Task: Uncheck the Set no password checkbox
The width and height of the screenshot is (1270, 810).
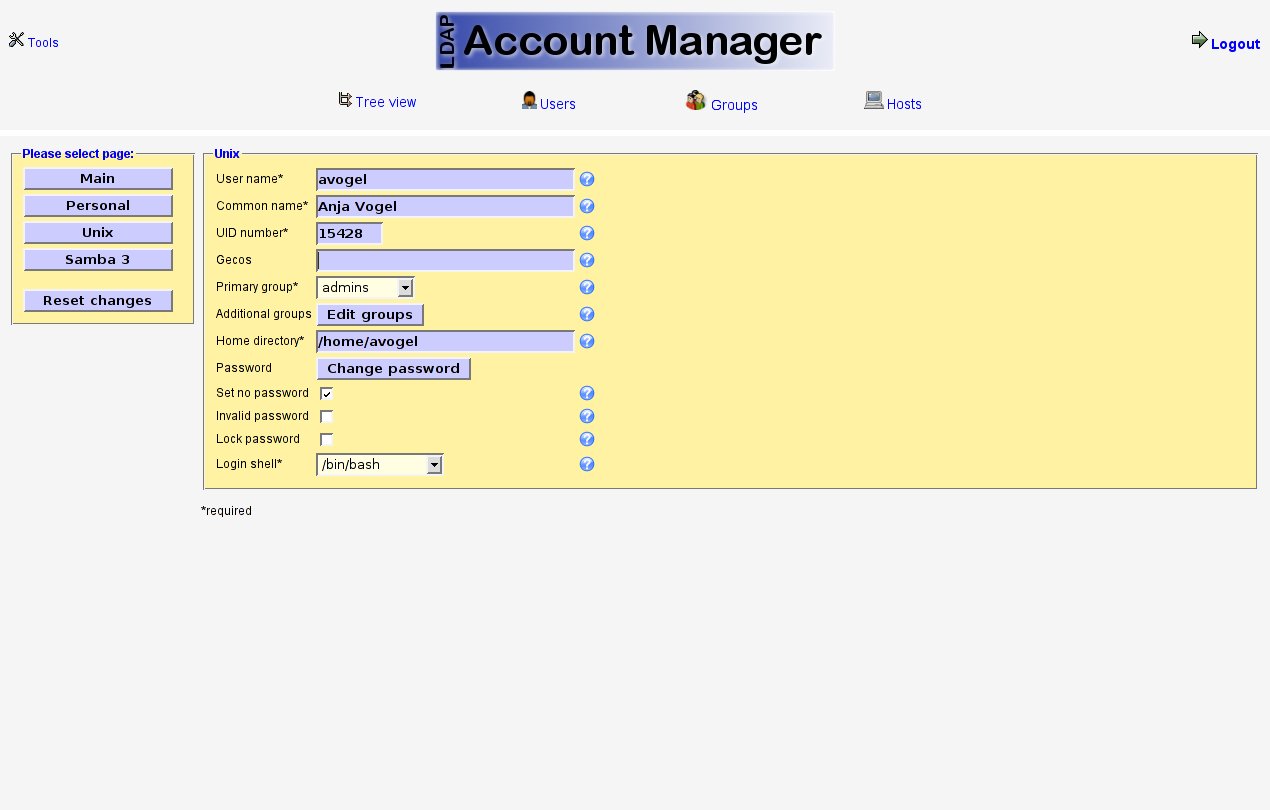Action: pyautogui.click(x=326, y=394)
